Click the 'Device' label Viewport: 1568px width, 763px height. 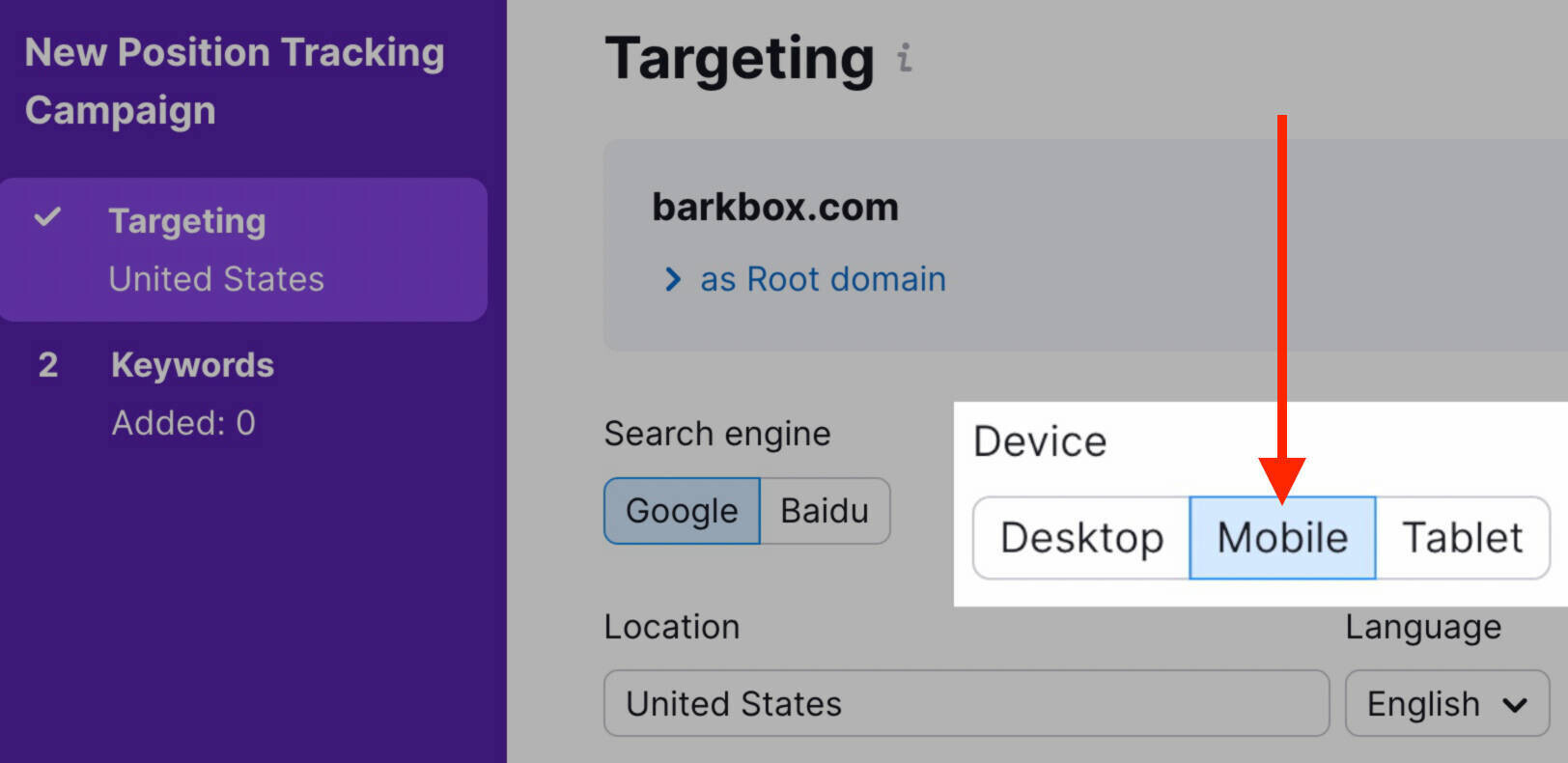1040,441
